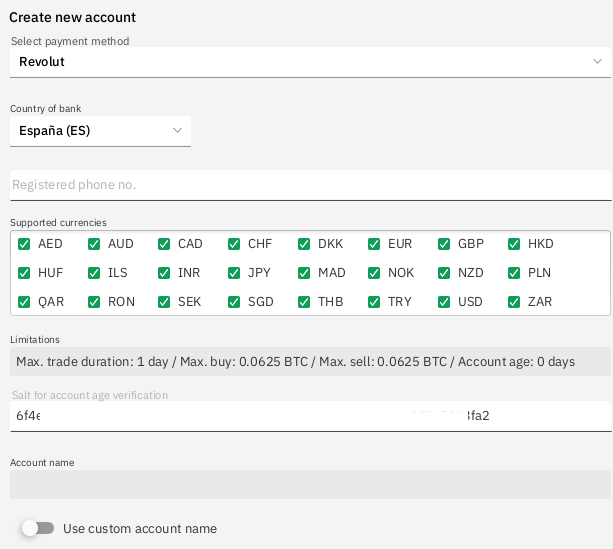The width and height of the screenshot is (613, 549).
Task: Uncheck the ZAR currency checkbox
Action: (x=514, y=302)
